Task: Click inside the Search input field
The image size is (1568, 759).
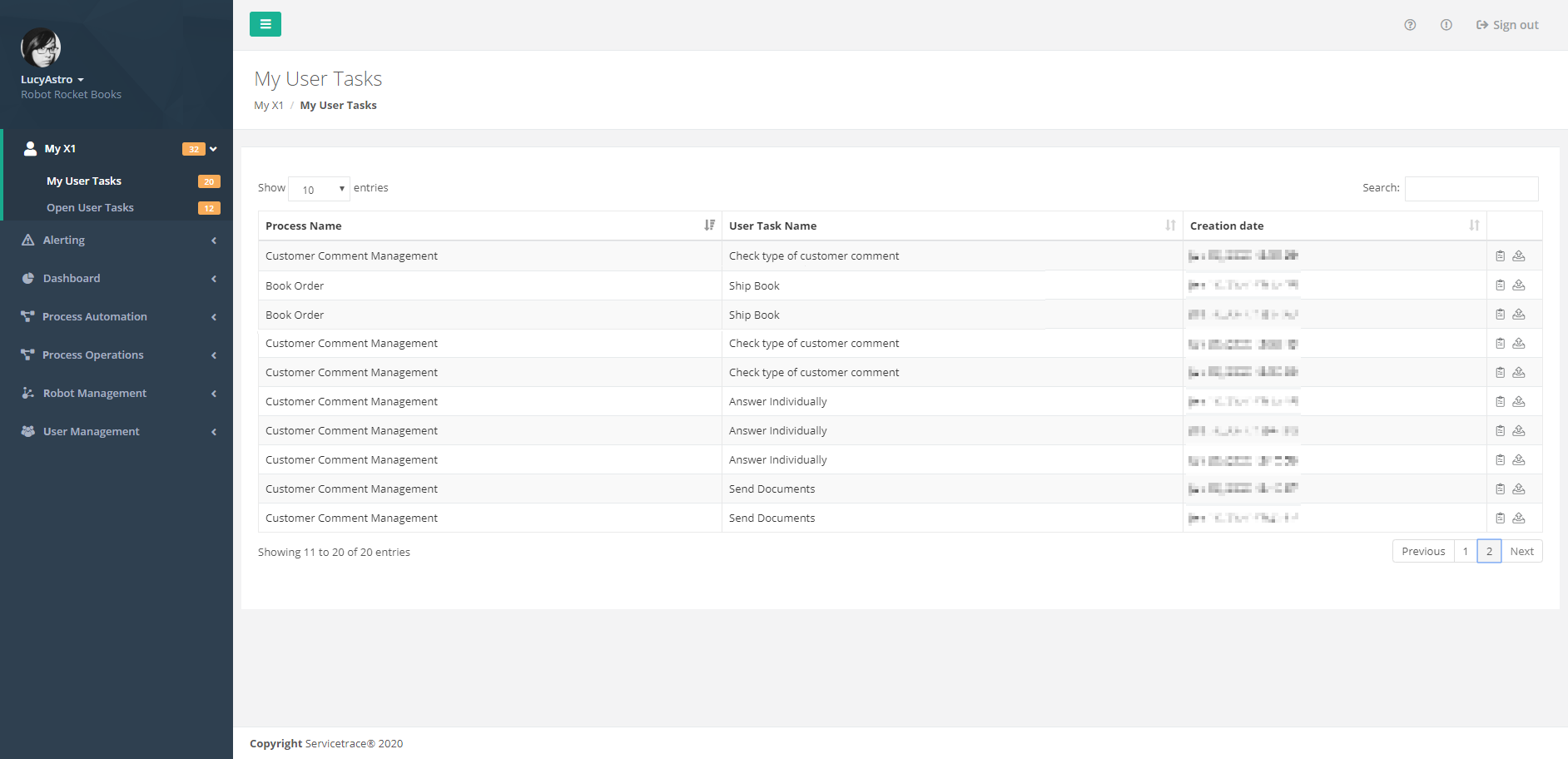Action: pos(1471,188)
